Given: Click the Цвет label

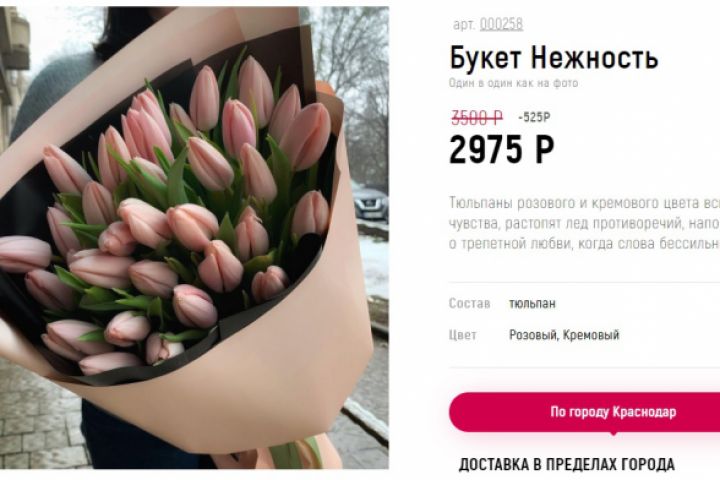Looking at the screenshot, I should click(462, 335).
